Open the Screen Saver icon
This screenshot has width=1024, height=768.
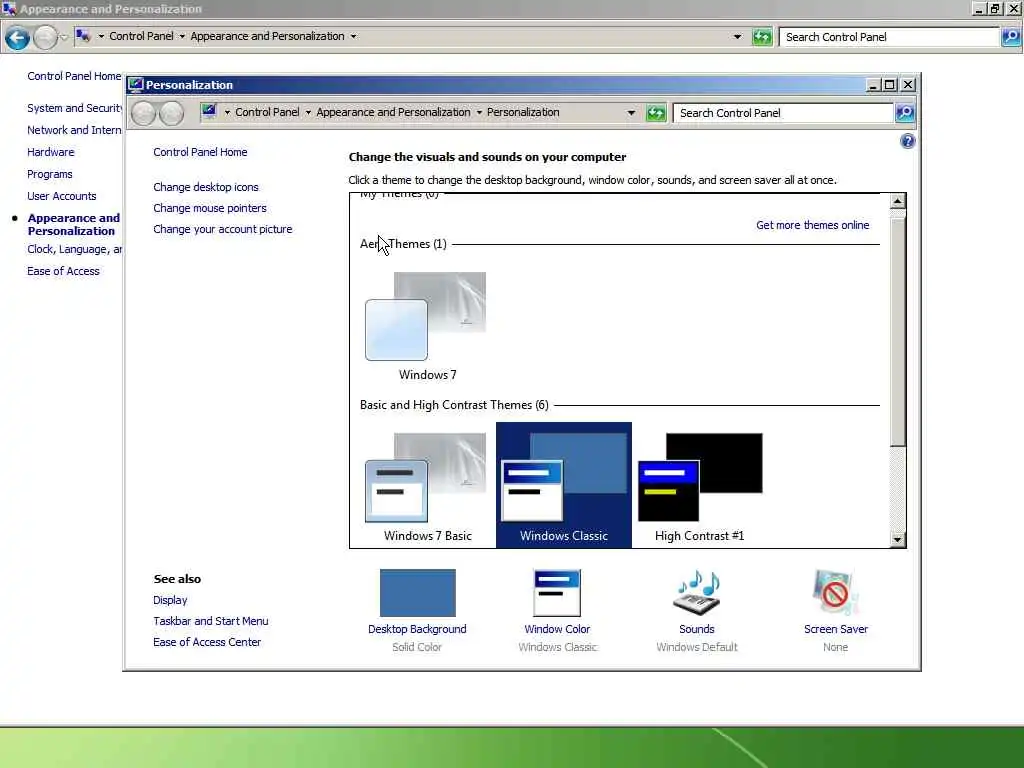835,592
